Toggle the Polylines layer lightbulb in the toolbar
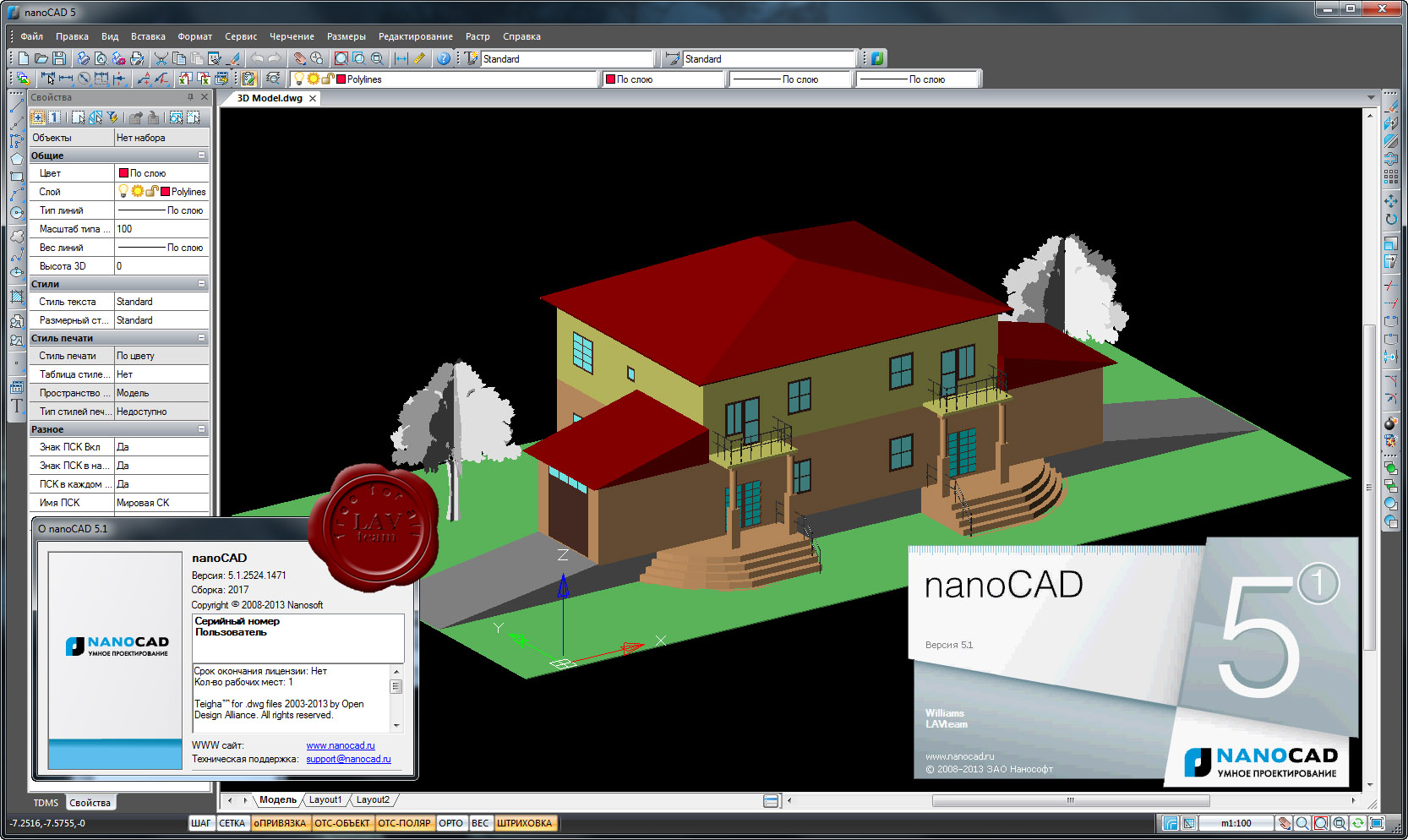This screenshot has height=840, width=1408. (x=298, y=79)
